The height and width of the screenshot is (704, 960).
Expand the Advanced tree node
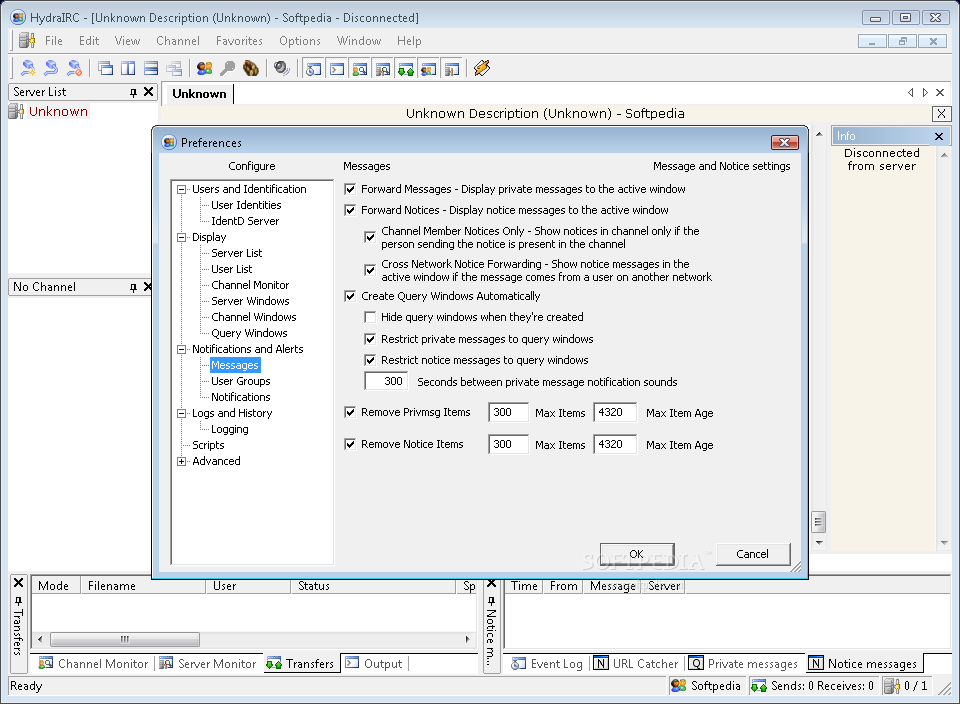181,462
